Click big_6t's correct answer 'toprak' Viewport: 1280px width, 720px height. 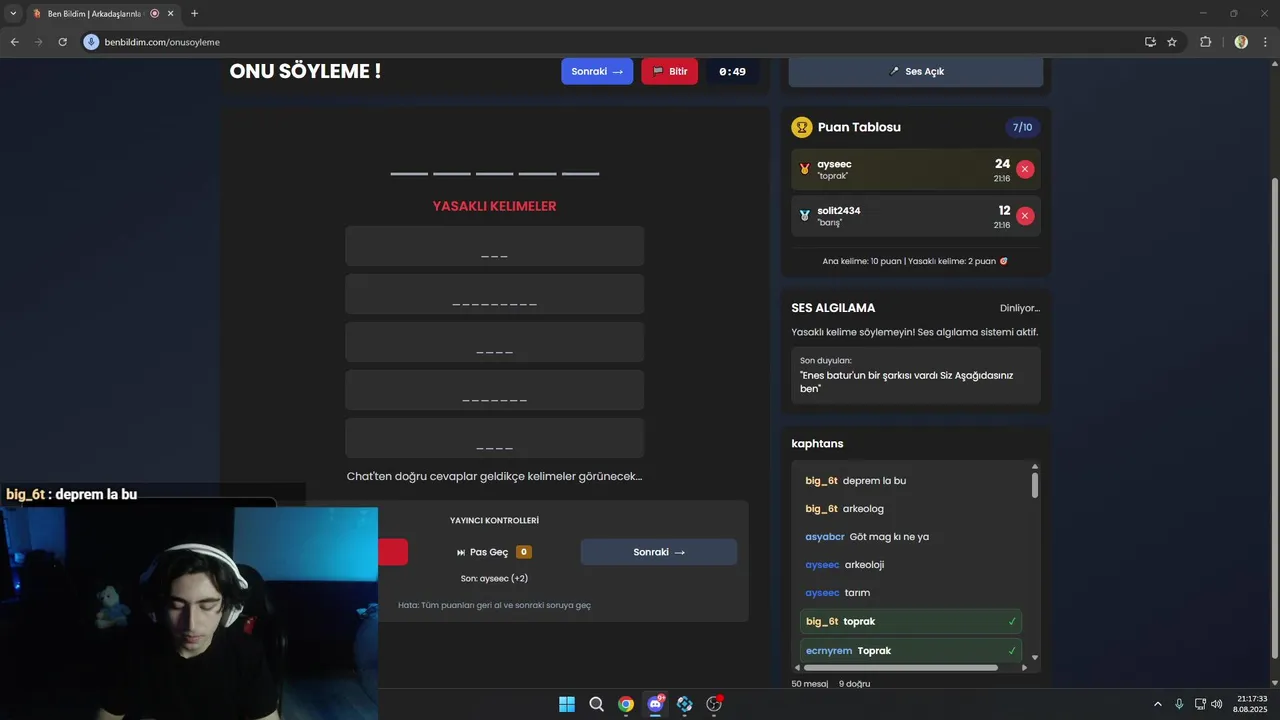[911, 621]
